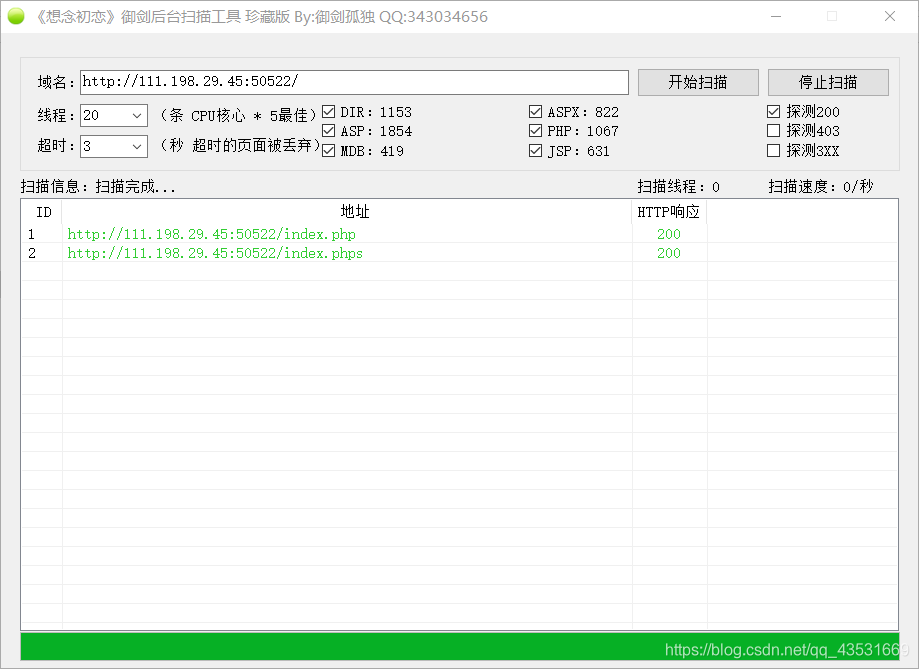Click the HTTP响应 column header

[x=669, y=212]
